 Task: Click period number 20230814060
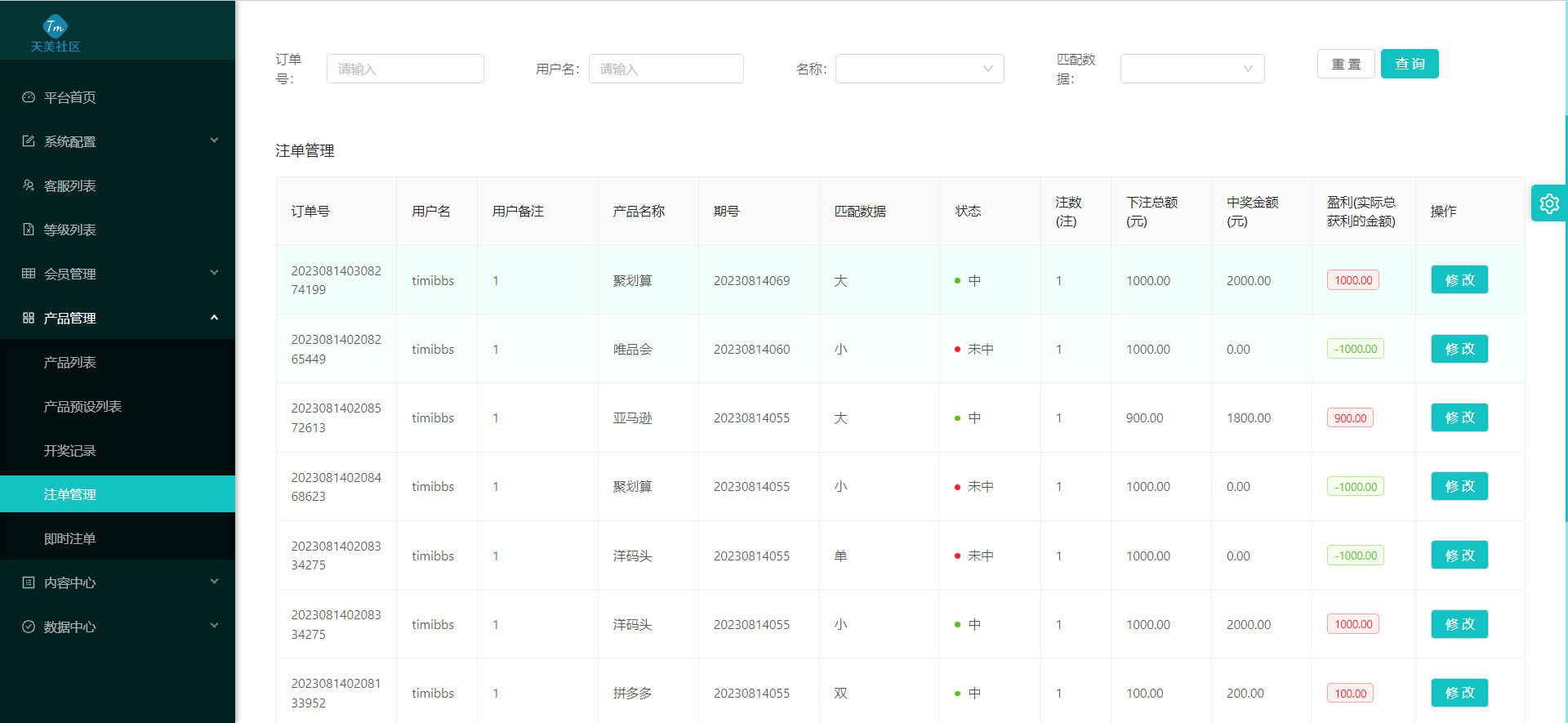point(751,349)
